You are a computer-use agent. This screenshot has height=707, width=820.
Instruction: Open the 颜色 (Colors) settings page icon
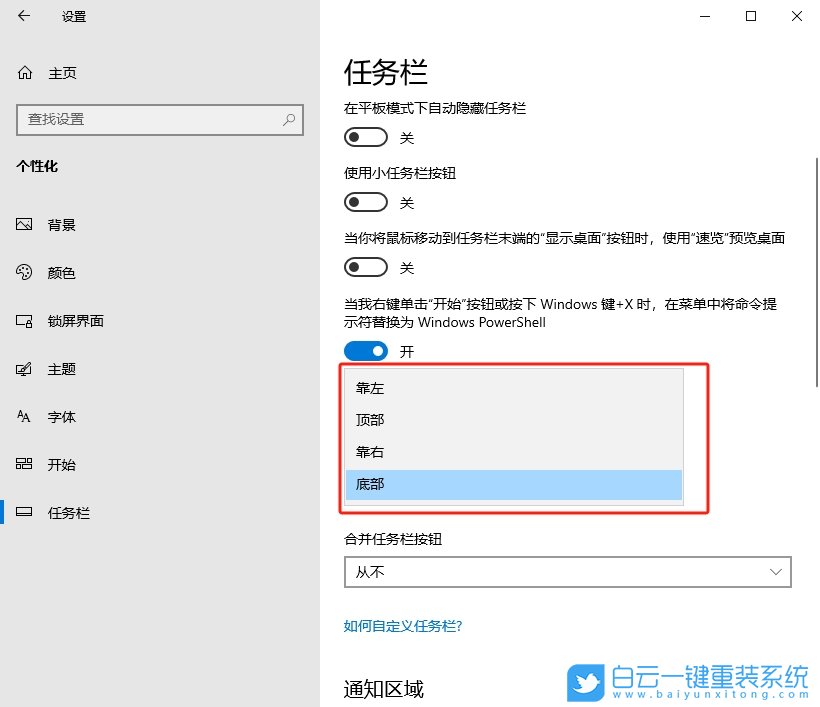click(24, 272)
